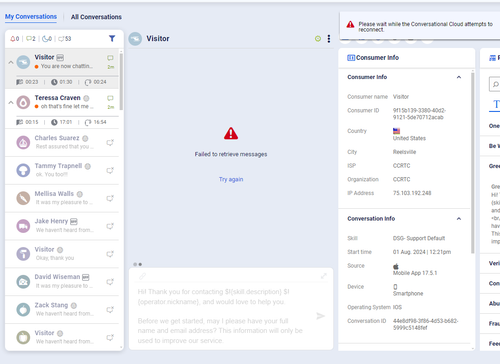Open the conversation list filter
This screenshot has height=364, width=500.
coord(112,39)
